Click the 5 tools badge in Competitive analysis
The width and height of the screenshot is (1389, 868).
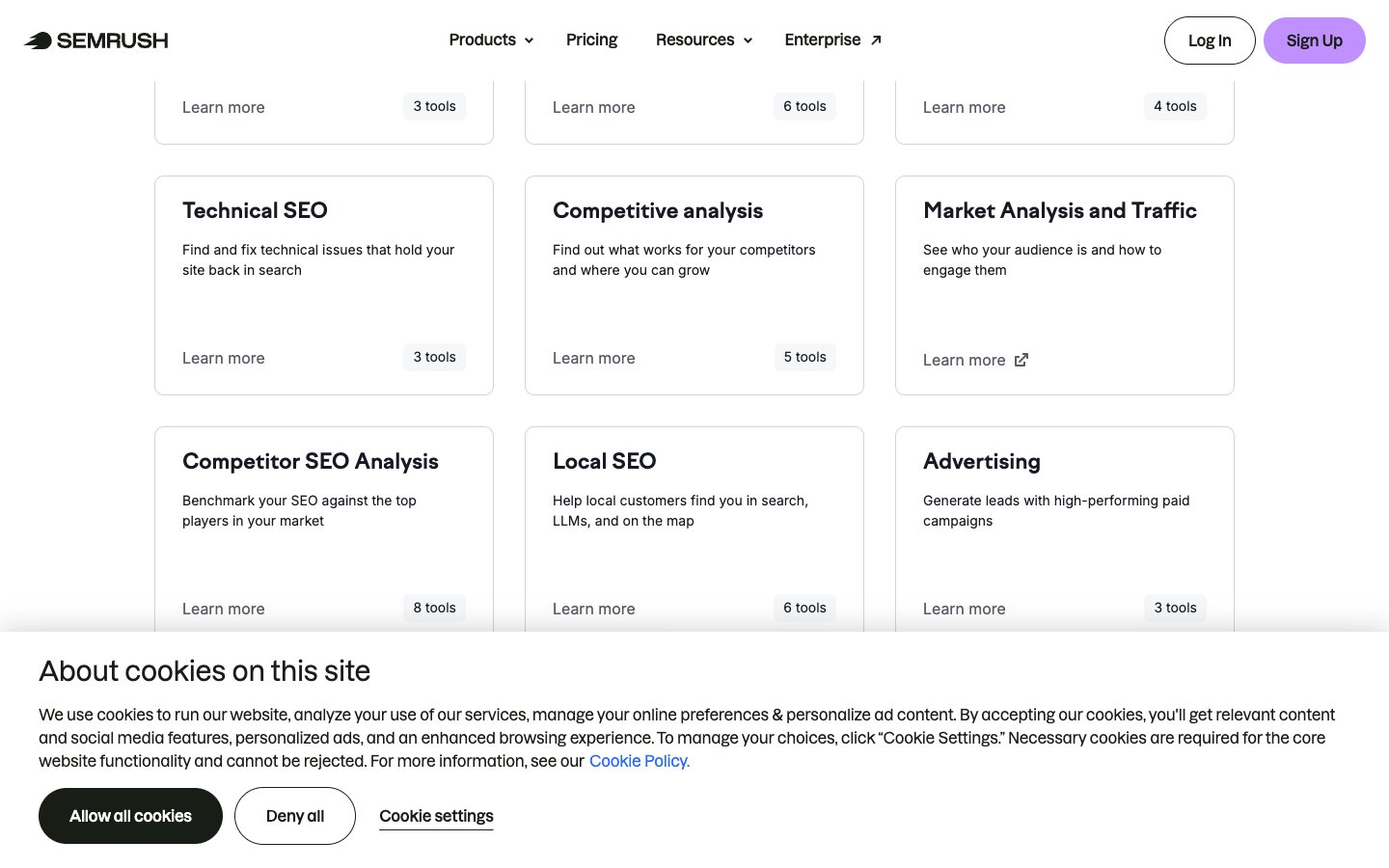click(x=804, y=357)
